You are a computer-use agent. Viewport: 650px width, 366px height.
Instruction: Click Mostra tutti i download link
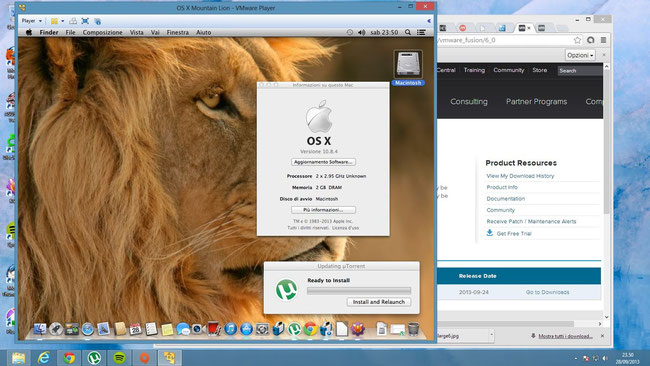click(565, 336)
